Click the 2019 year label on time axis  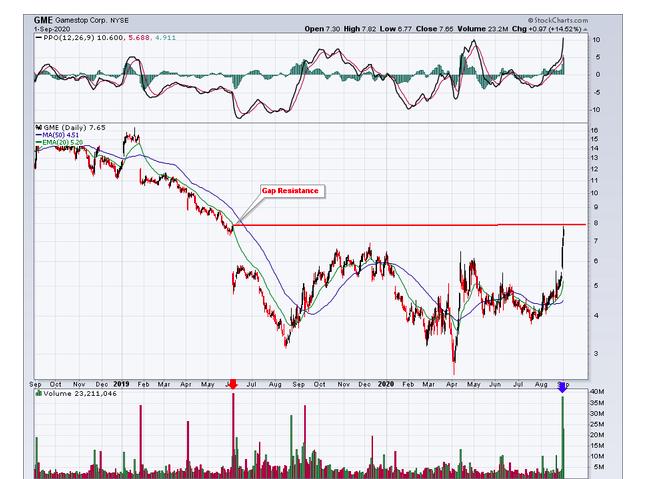pyautogui.click(x=121, y=384)
